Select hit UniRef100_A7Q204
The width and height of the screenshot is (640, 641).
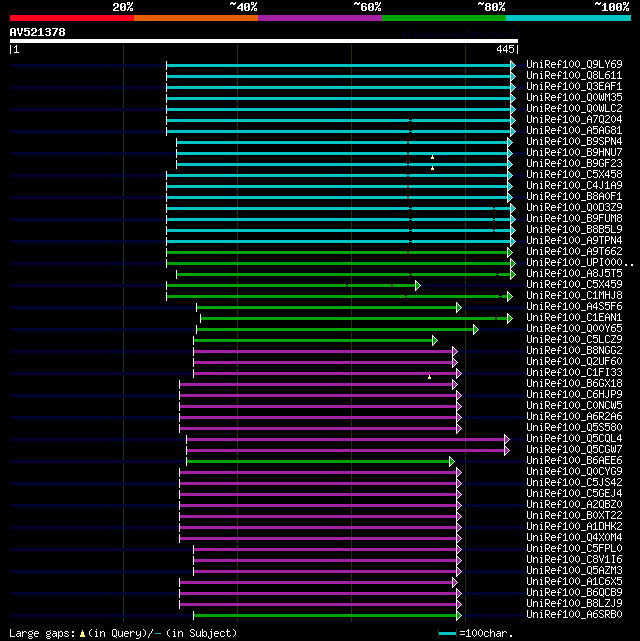point(574,120)
